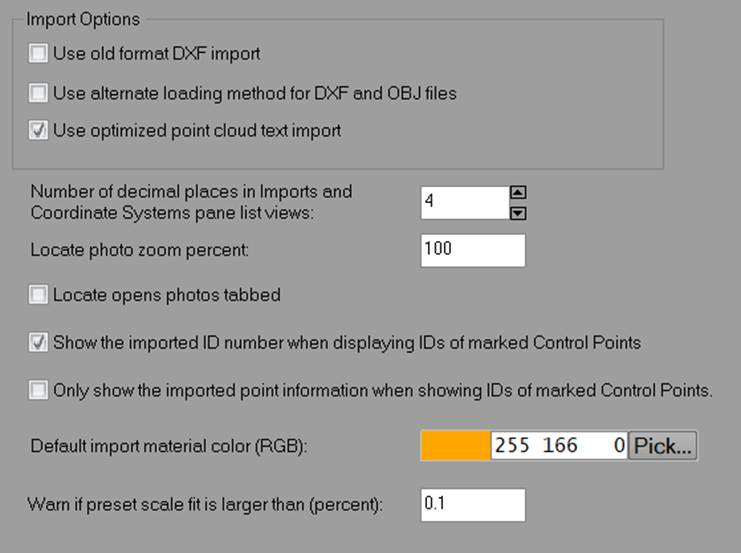Click the Import Options group title
The width and height of the screenshot is (741, 553).
point(83,19)
